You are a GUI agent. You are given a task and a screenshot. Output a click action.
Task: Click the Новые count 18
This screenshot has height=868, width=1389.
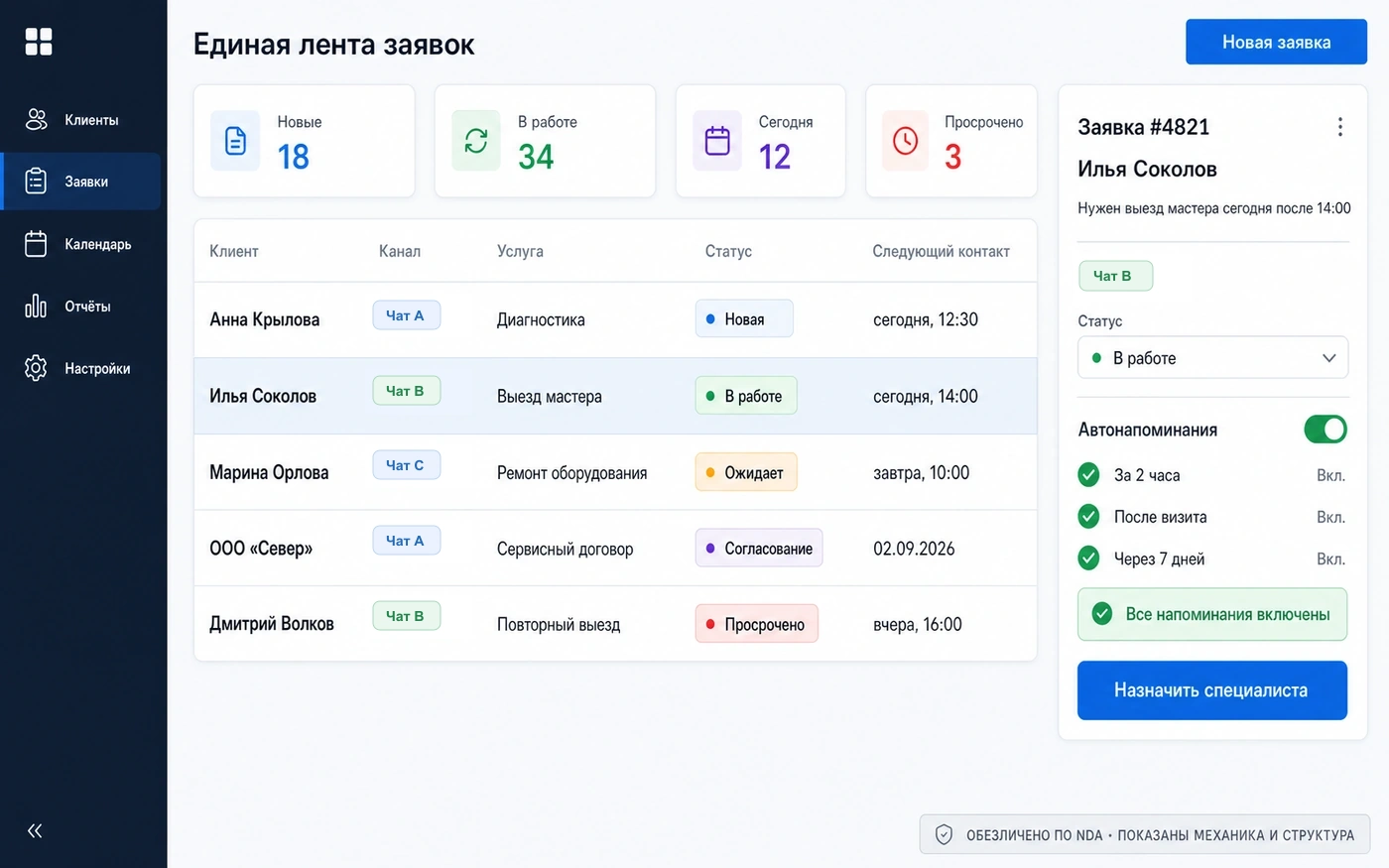[294, 157]
